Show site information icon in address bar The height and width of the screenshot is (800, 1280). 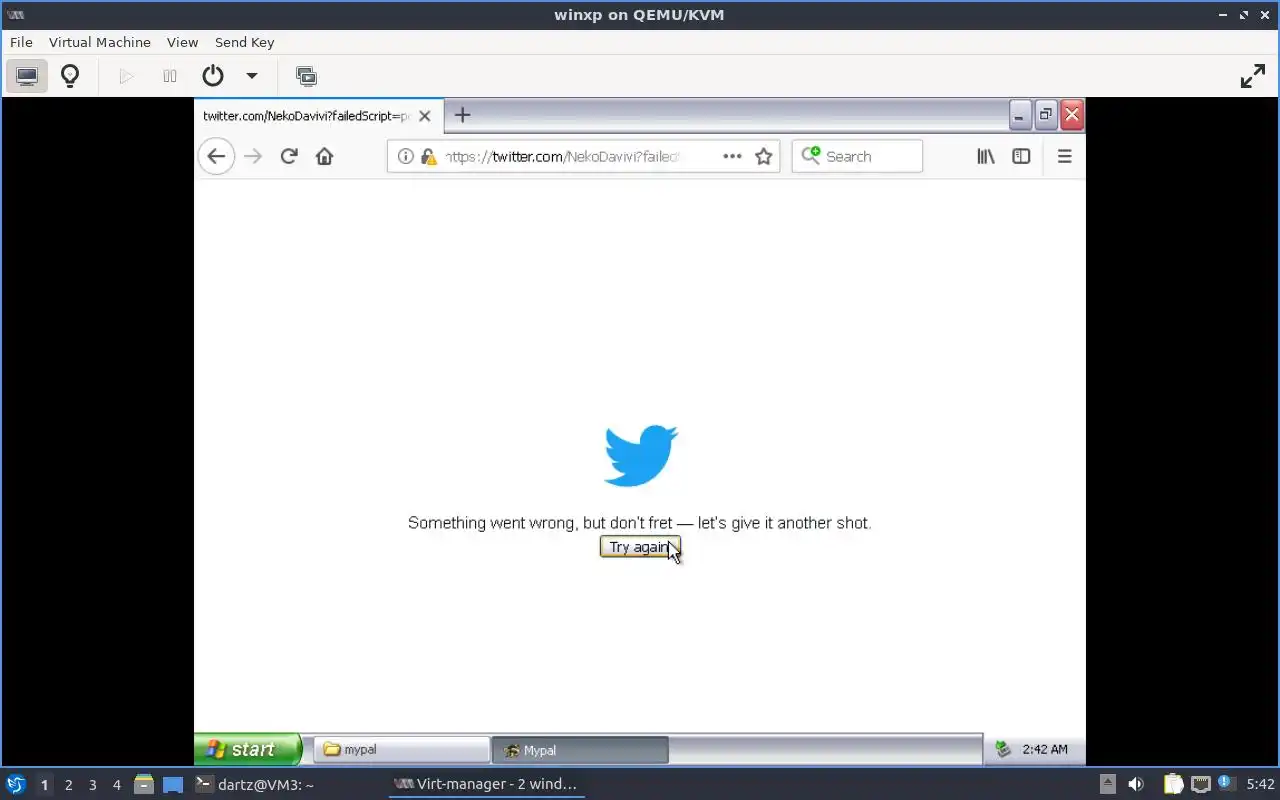pos(405,156)
